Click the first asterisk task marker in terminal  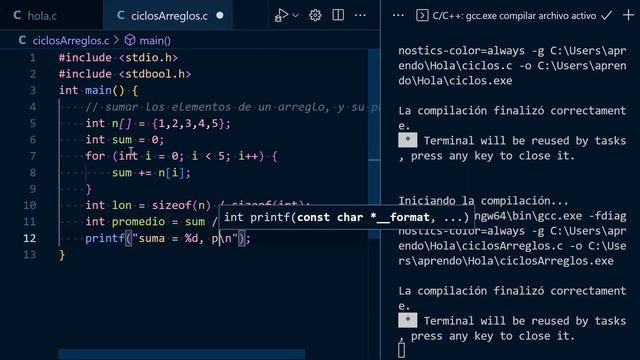click(x=407, y=140)
